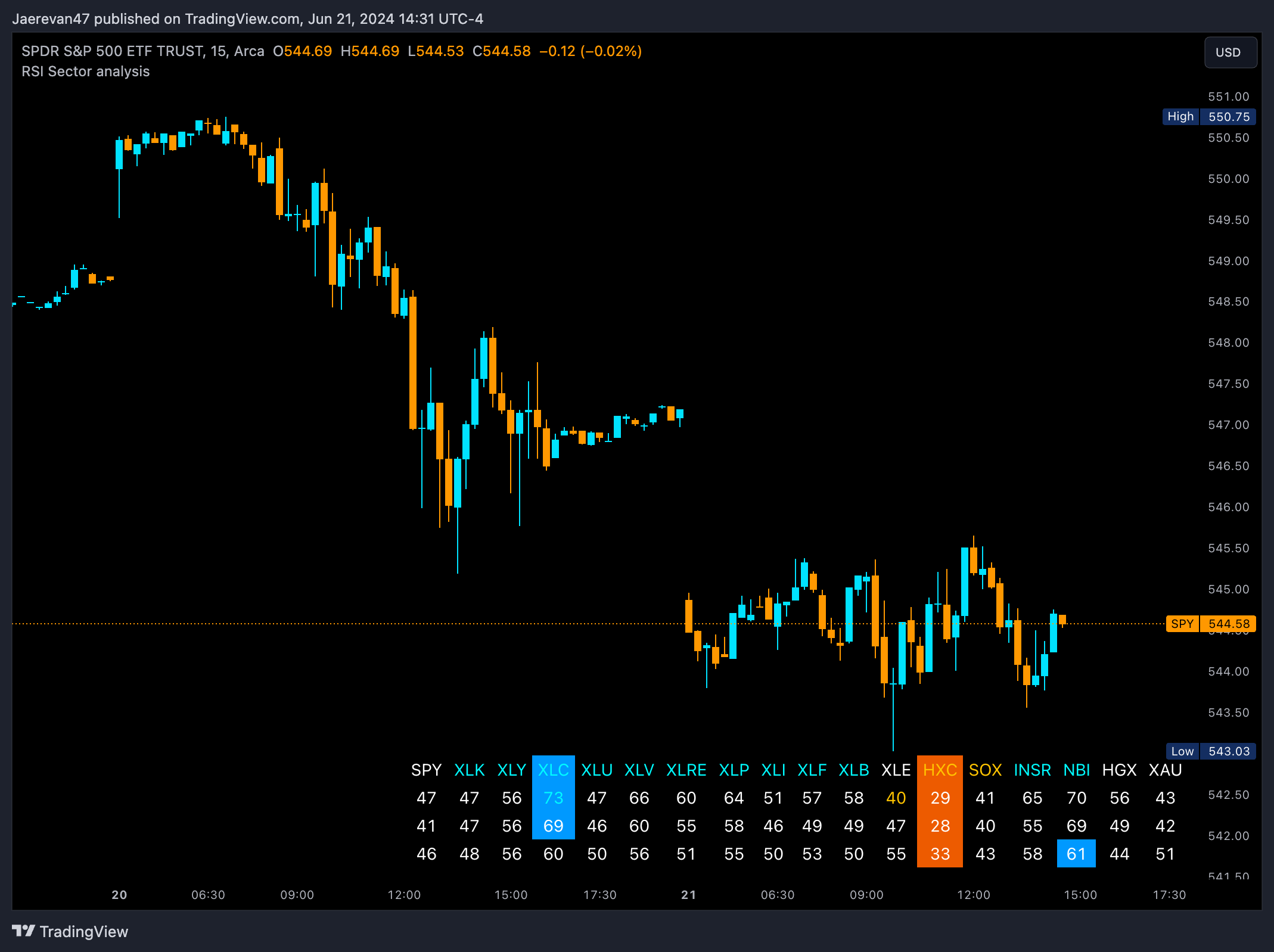Select the XAU column header
This screenshot has height=952, width=1274.
point(1166,770)
